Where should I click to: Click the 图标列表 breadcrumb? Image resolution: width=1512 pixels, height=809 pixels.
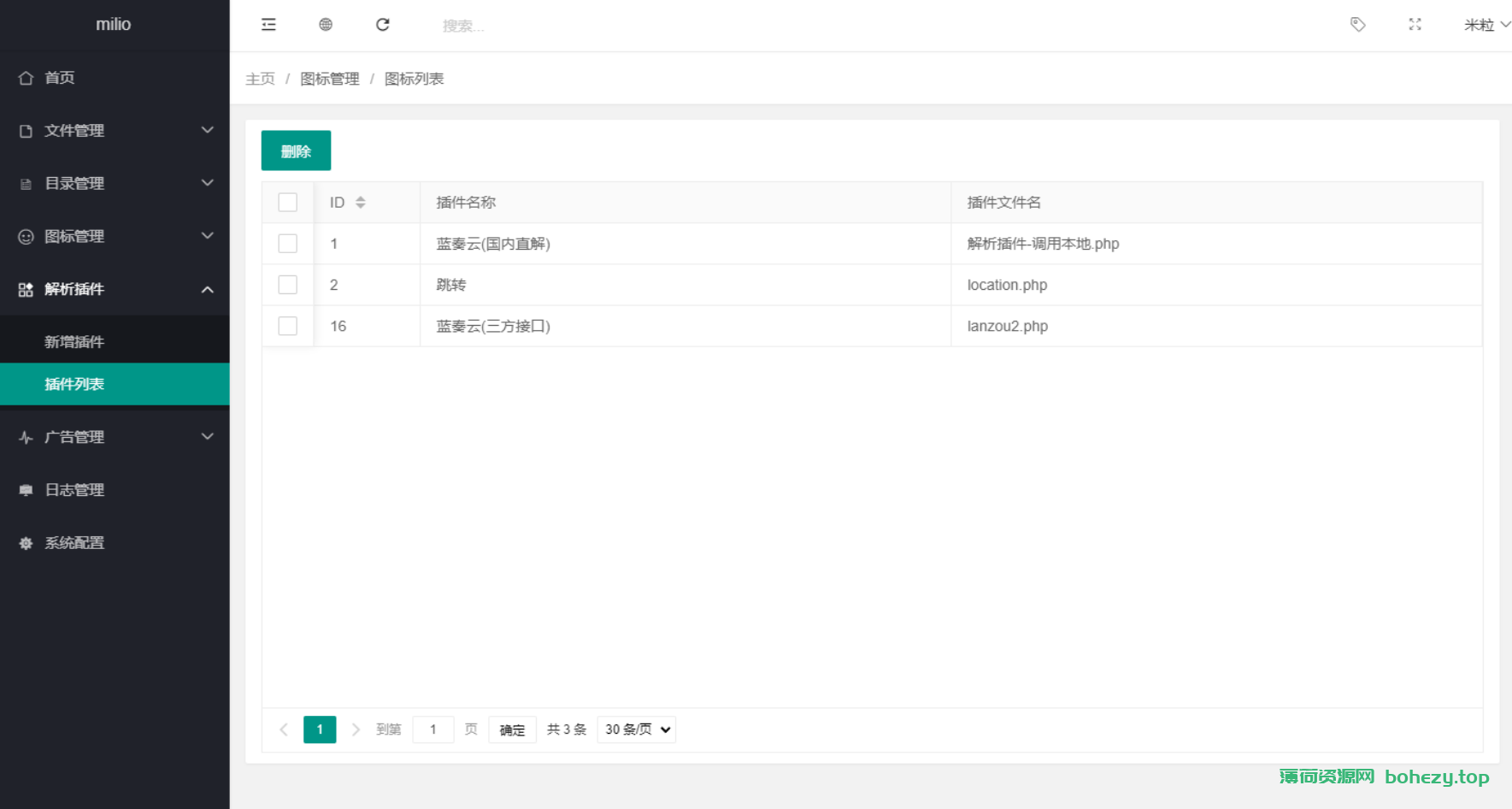[x=414, y=79]
